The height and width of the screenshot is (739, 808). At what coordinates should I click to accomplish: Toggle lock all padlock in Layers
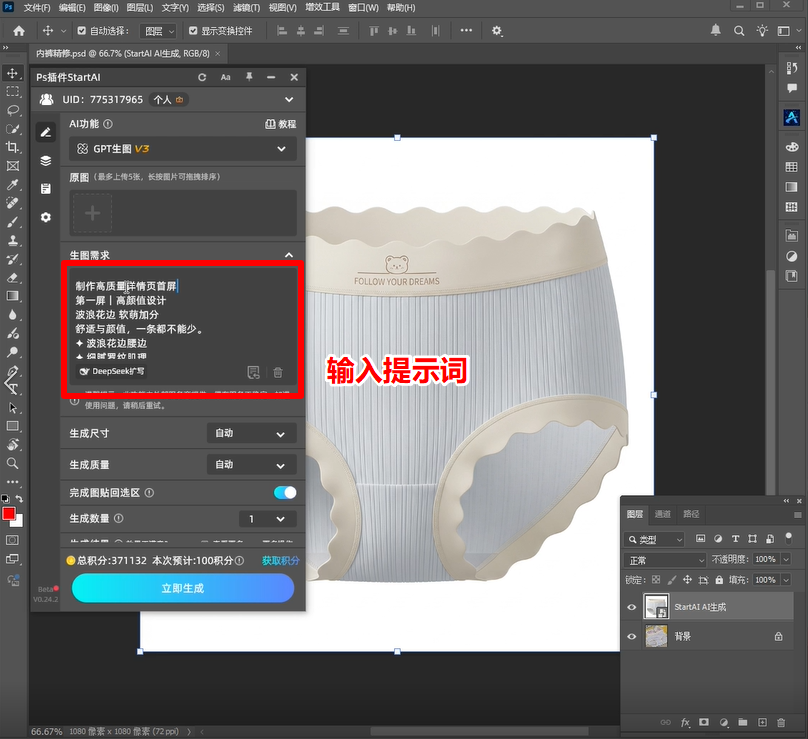[719, 580]
